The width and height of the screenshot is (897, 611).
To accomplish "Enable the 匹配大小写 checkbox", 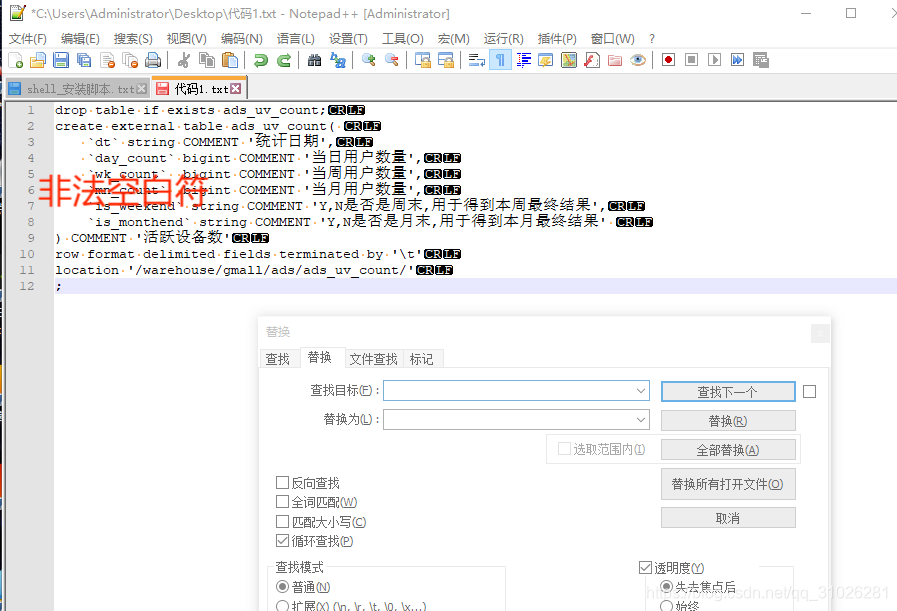I will (x=283, y=520).
